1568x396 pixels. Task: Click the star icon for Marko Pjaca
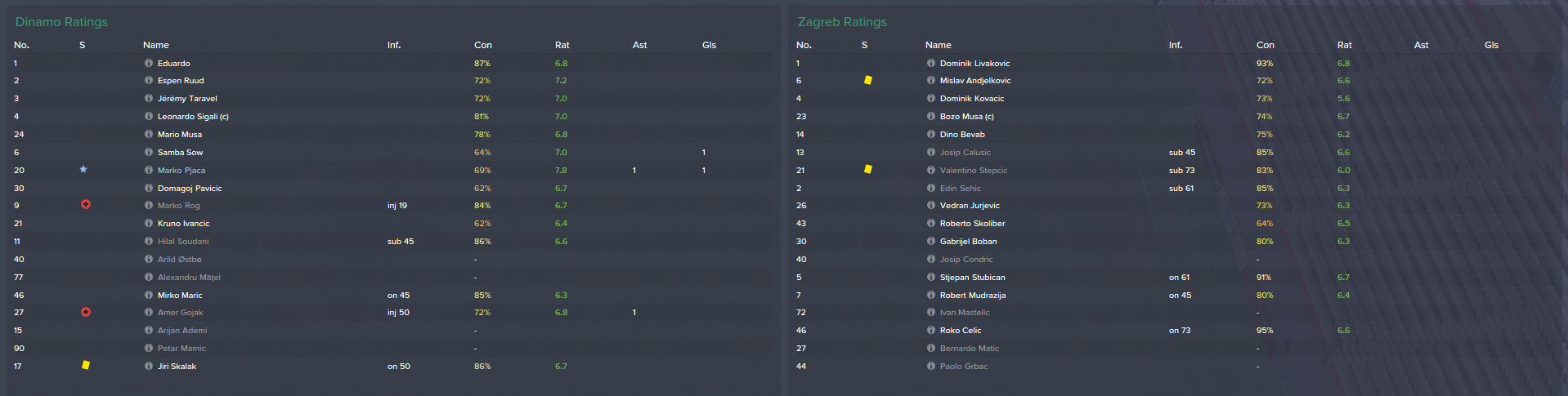(x=83, y=169)
